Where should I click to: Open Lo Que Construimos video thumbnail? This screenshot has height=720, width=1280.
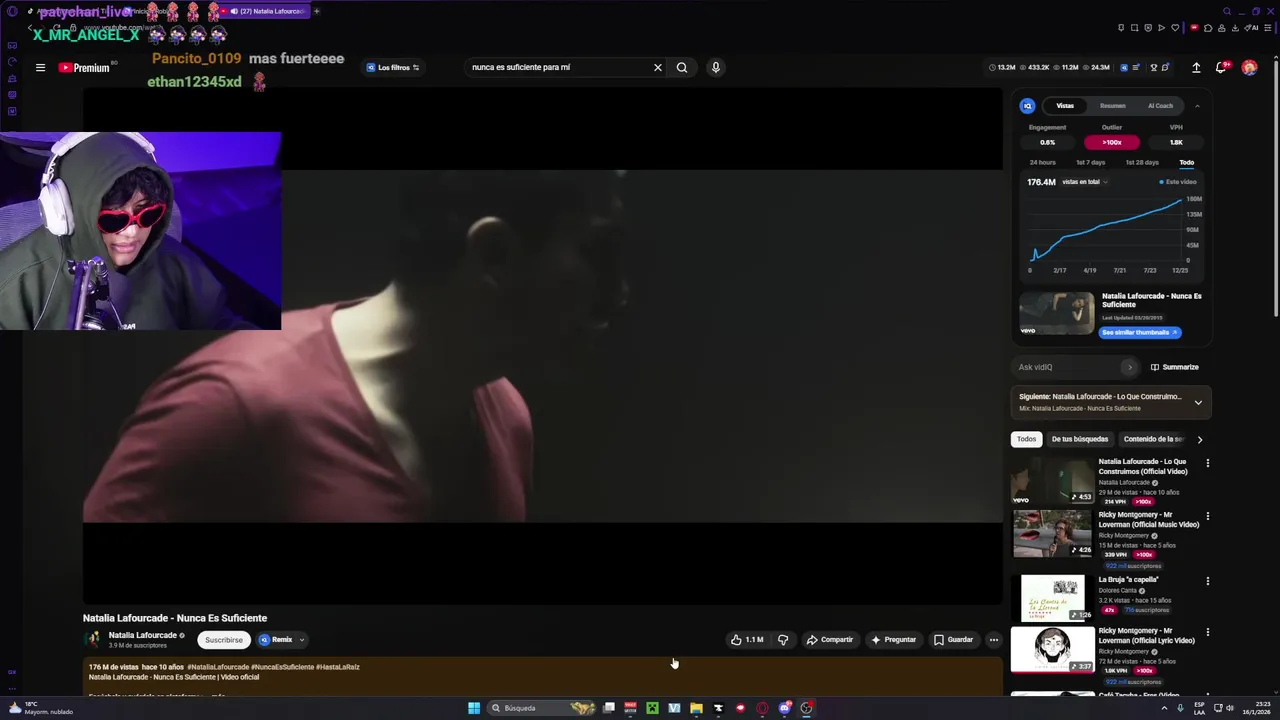(x=1052, y=481)
